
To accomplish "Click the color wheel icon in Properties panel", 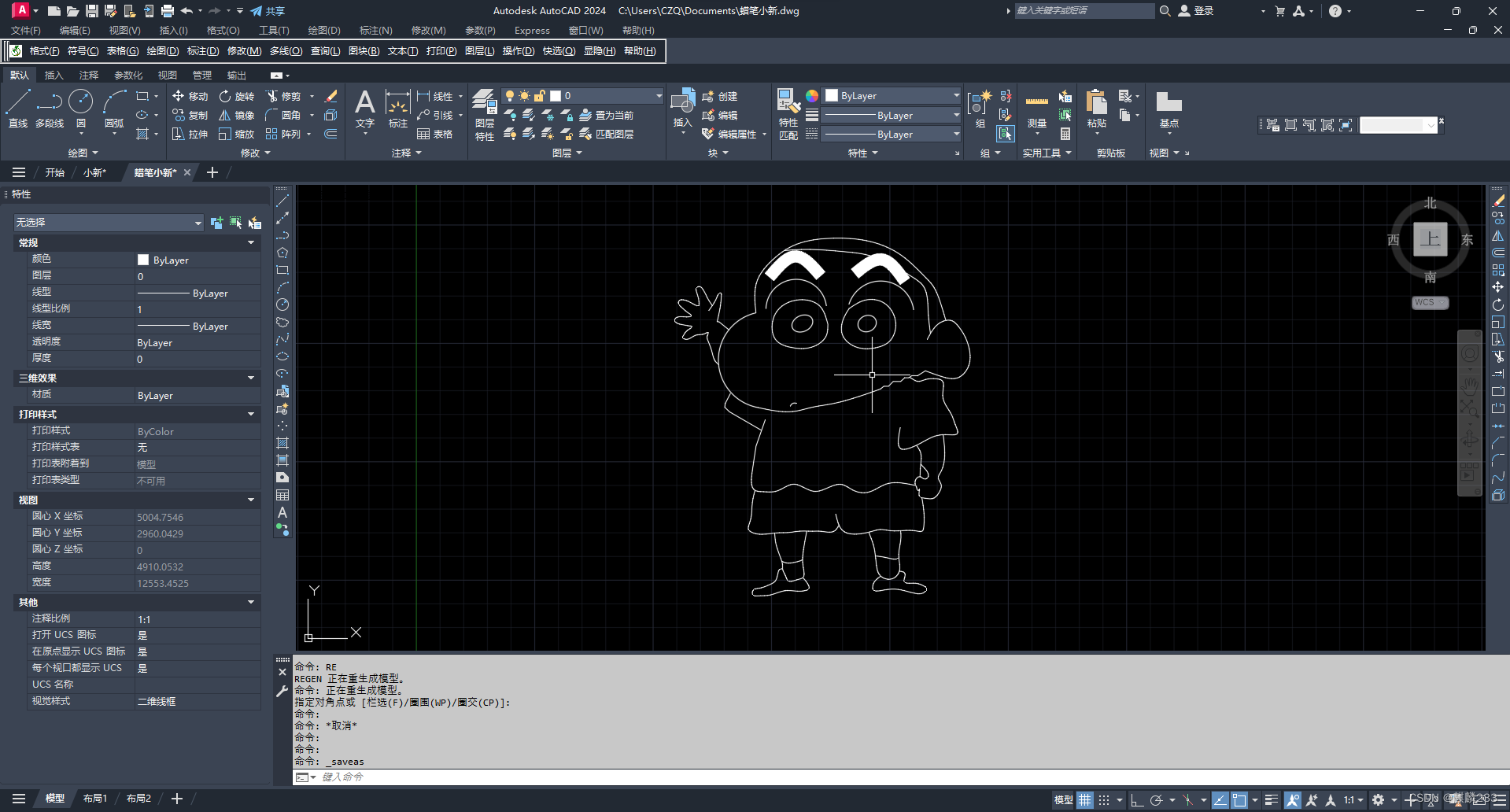I will [x=812, y=96].
